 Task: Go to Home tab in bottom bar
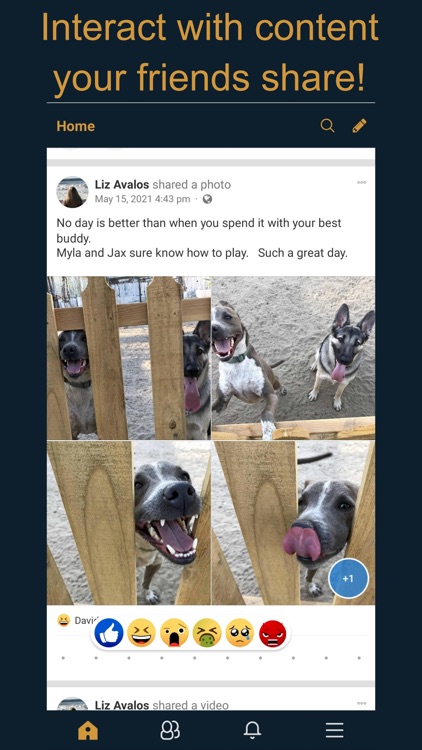tap(88, 730)
